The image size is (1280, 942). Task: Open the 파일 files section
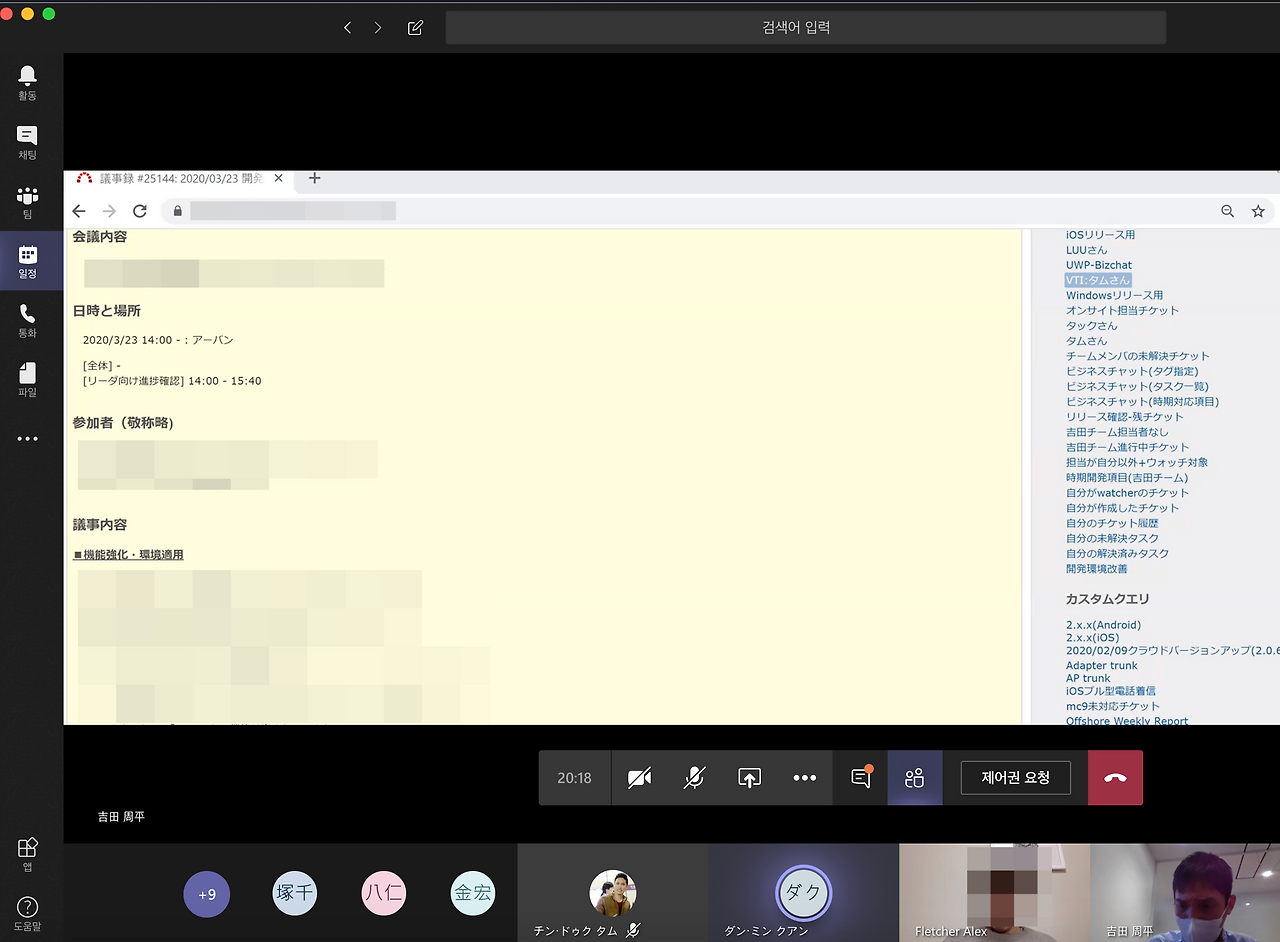point(27,380)
